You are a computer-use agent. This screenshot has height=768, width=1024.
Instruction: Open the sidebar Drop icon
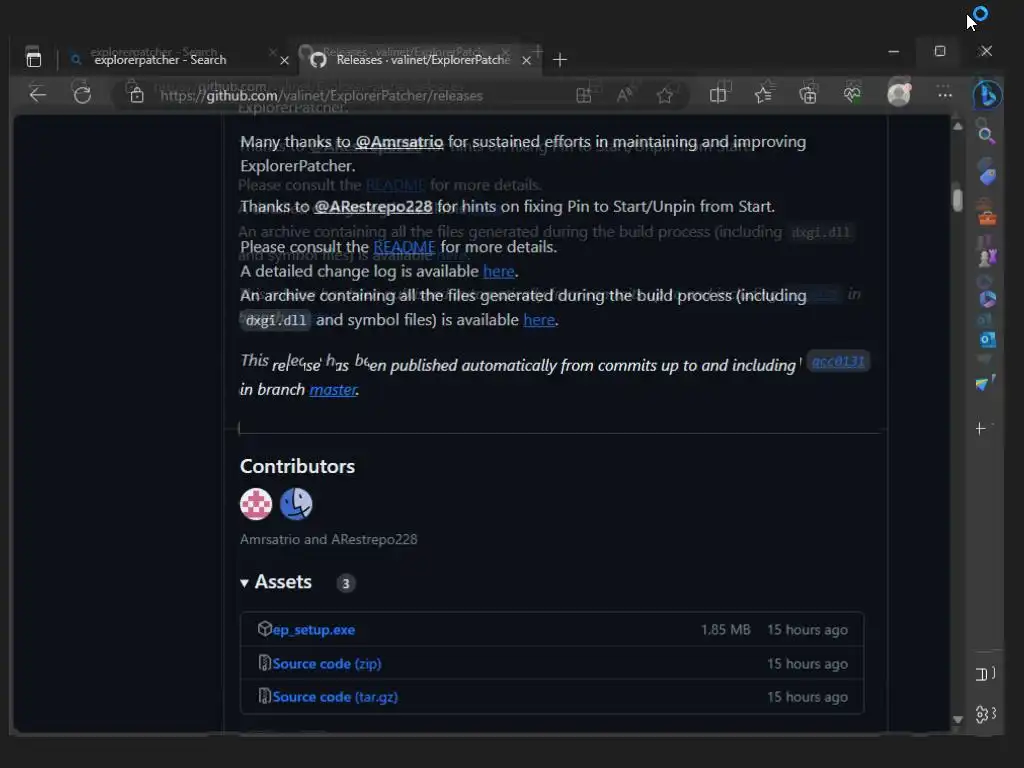tap(984, 384)
